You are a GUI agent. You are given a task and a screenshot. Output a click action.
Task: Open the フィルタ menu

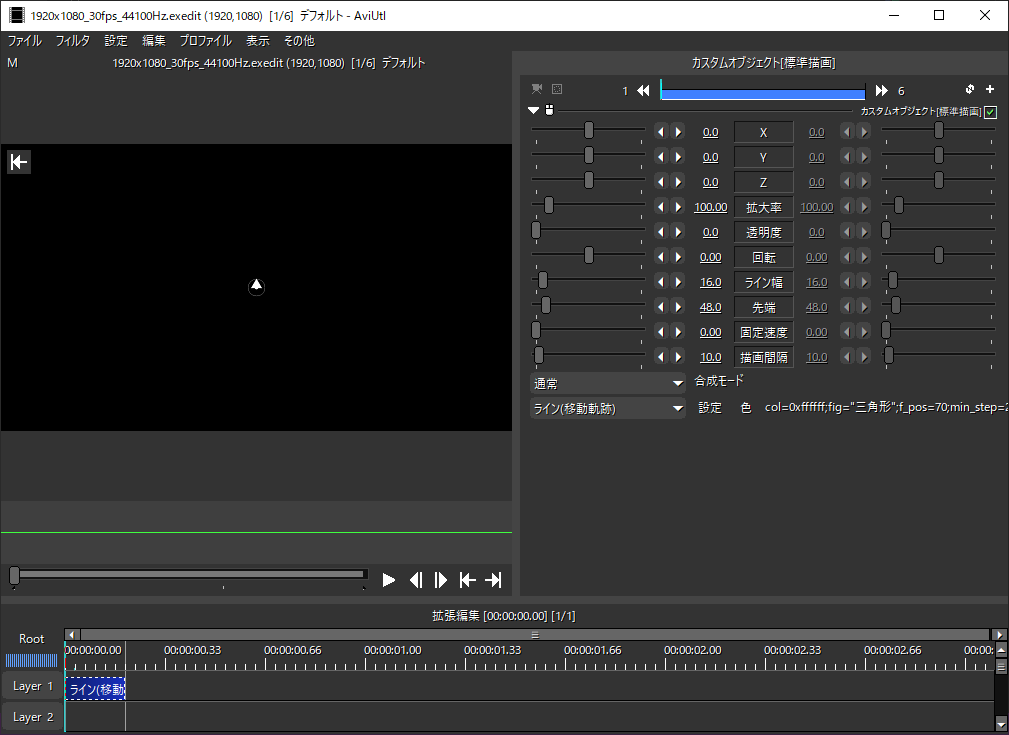click(73, 41)
